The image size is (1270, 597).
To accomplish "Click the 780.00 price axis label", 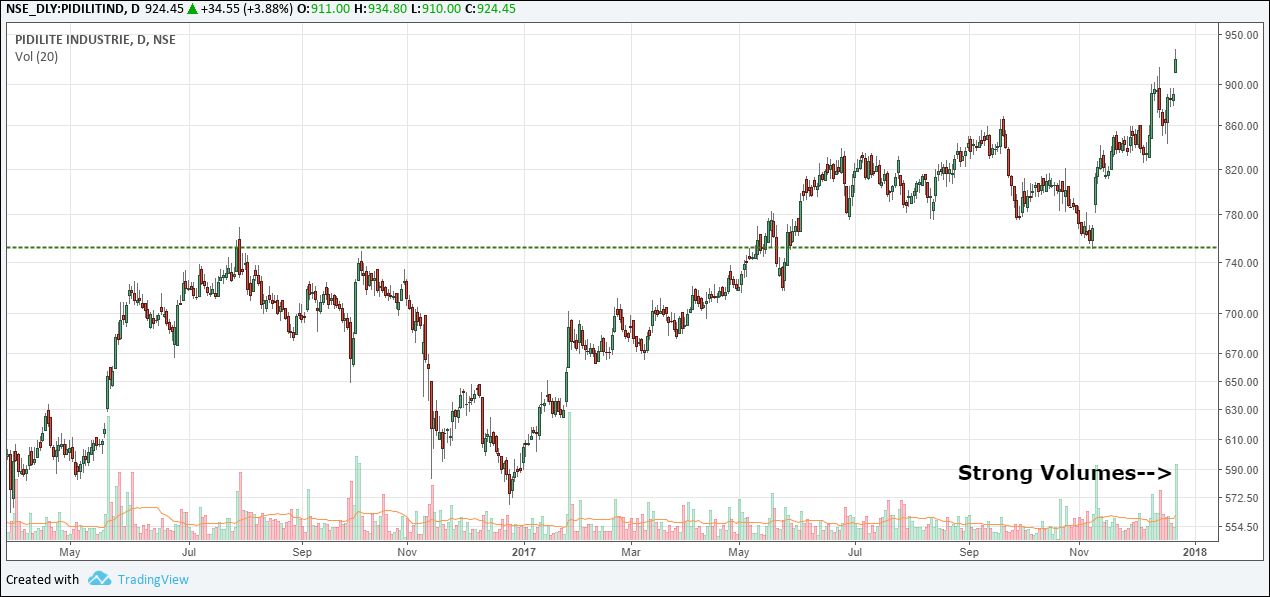I will (x=1240, y=215).
